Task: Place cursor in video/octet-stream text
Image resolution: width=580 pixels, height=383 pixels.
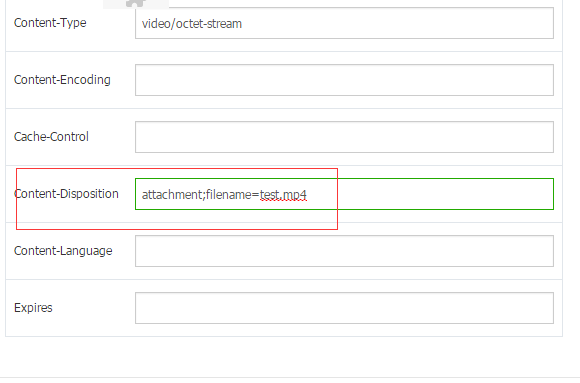Action: pyautogui.click(x=192, y=24)
